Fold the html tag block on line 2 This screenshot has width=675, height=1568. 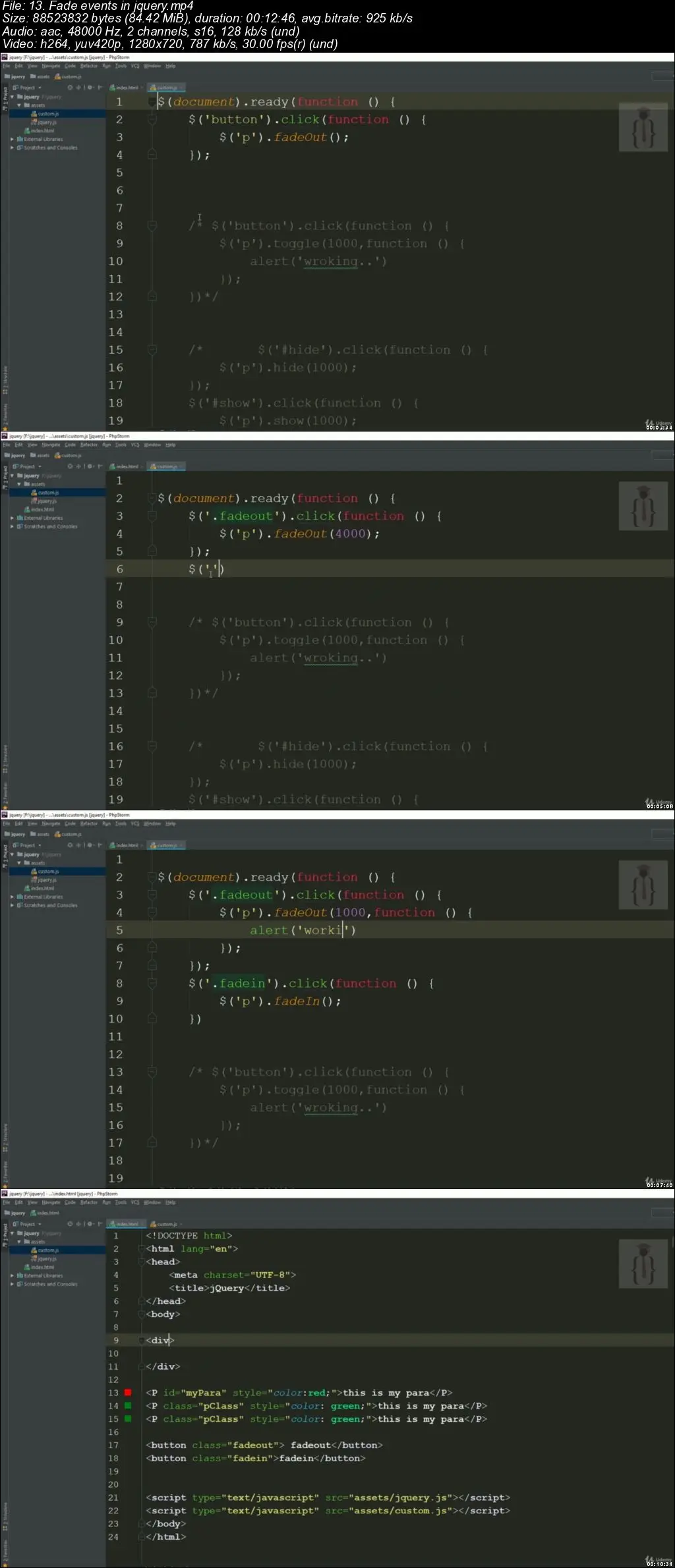click(x=141, y=1249)
